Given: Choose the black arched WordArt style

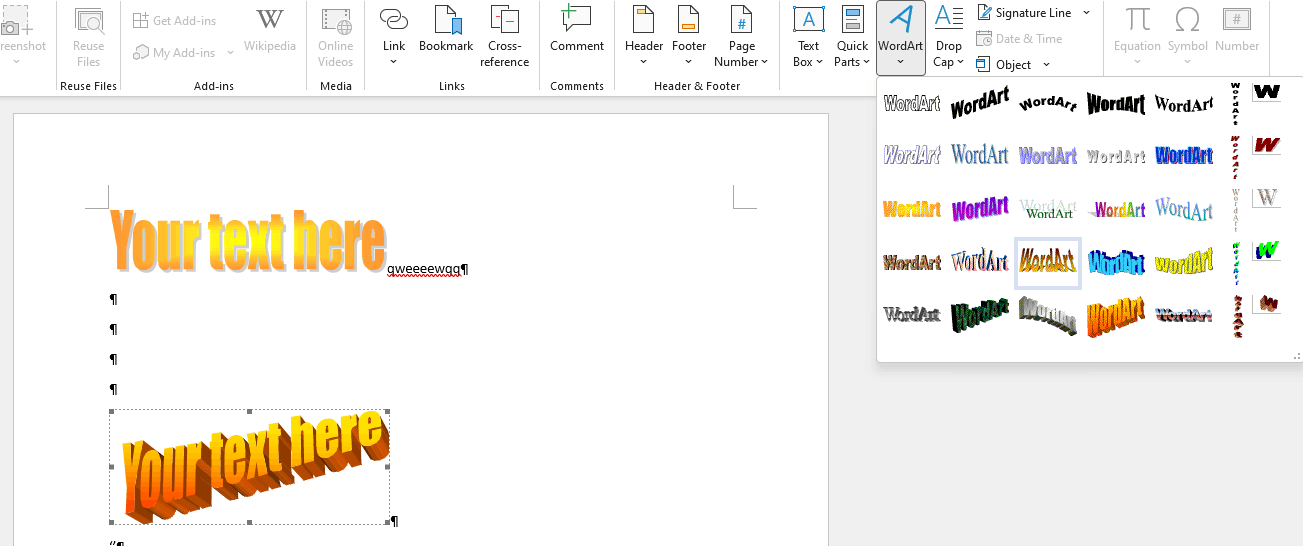Looking at the screenshot, I should (1048, 103).
